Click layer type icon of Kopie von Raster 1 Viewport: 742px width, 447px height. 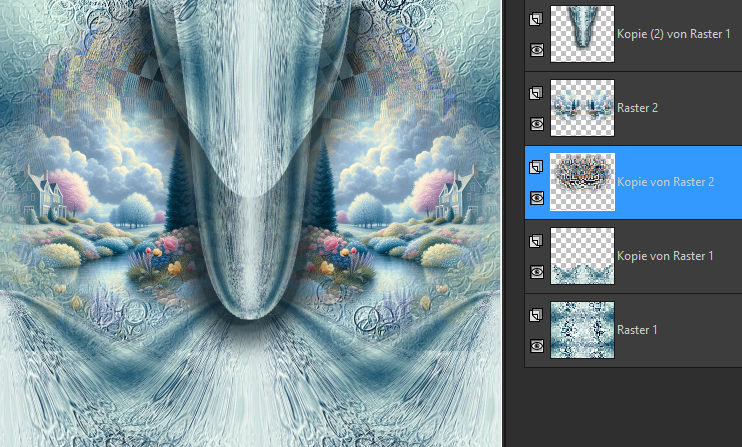[536, 241]
